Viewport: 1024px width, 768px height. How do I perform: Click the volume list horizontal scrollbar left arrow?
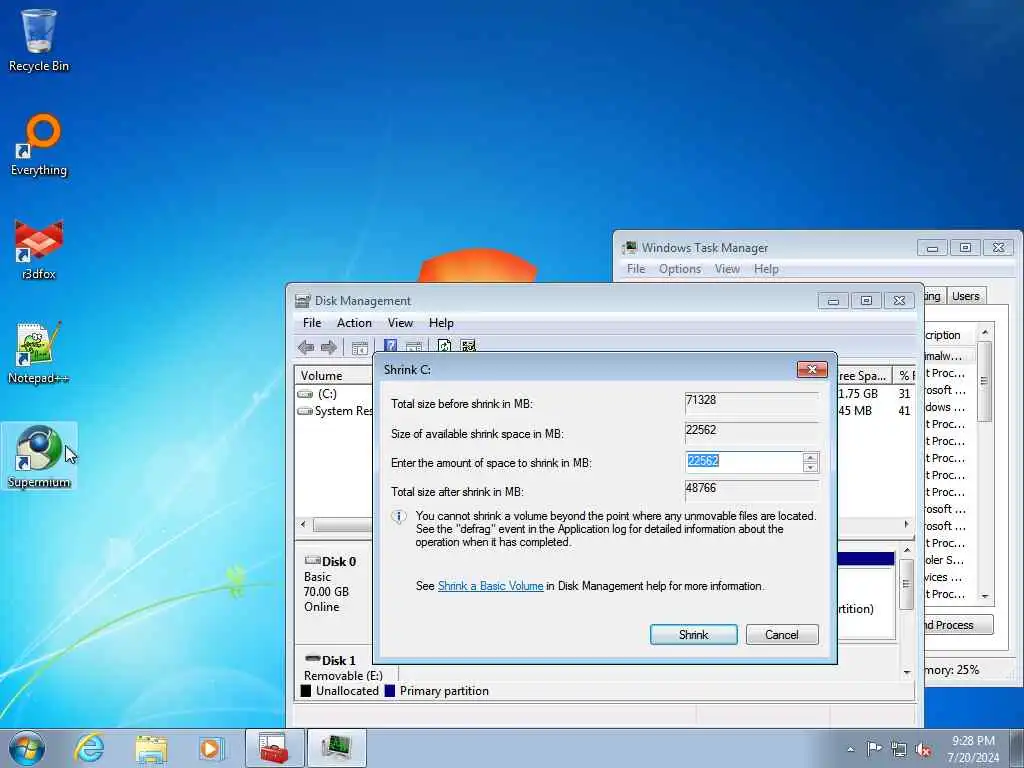[303, 524]
